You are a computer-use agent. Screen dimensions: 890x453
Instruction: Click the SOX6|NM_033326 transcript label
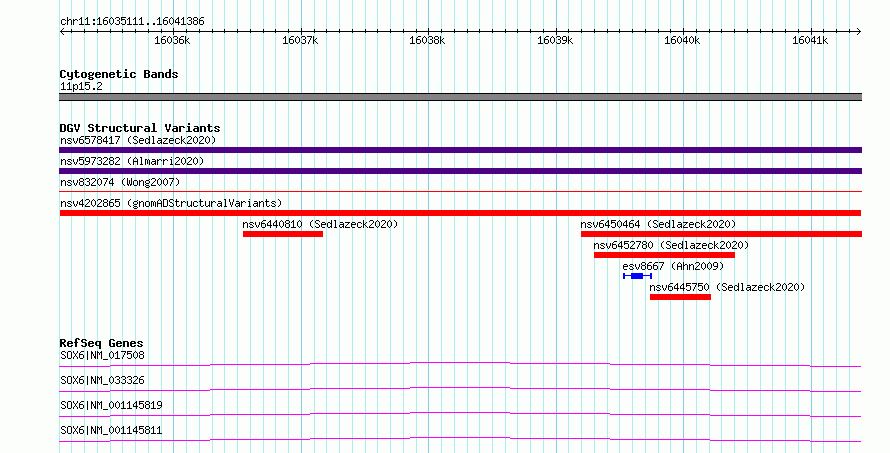(102, 380)
